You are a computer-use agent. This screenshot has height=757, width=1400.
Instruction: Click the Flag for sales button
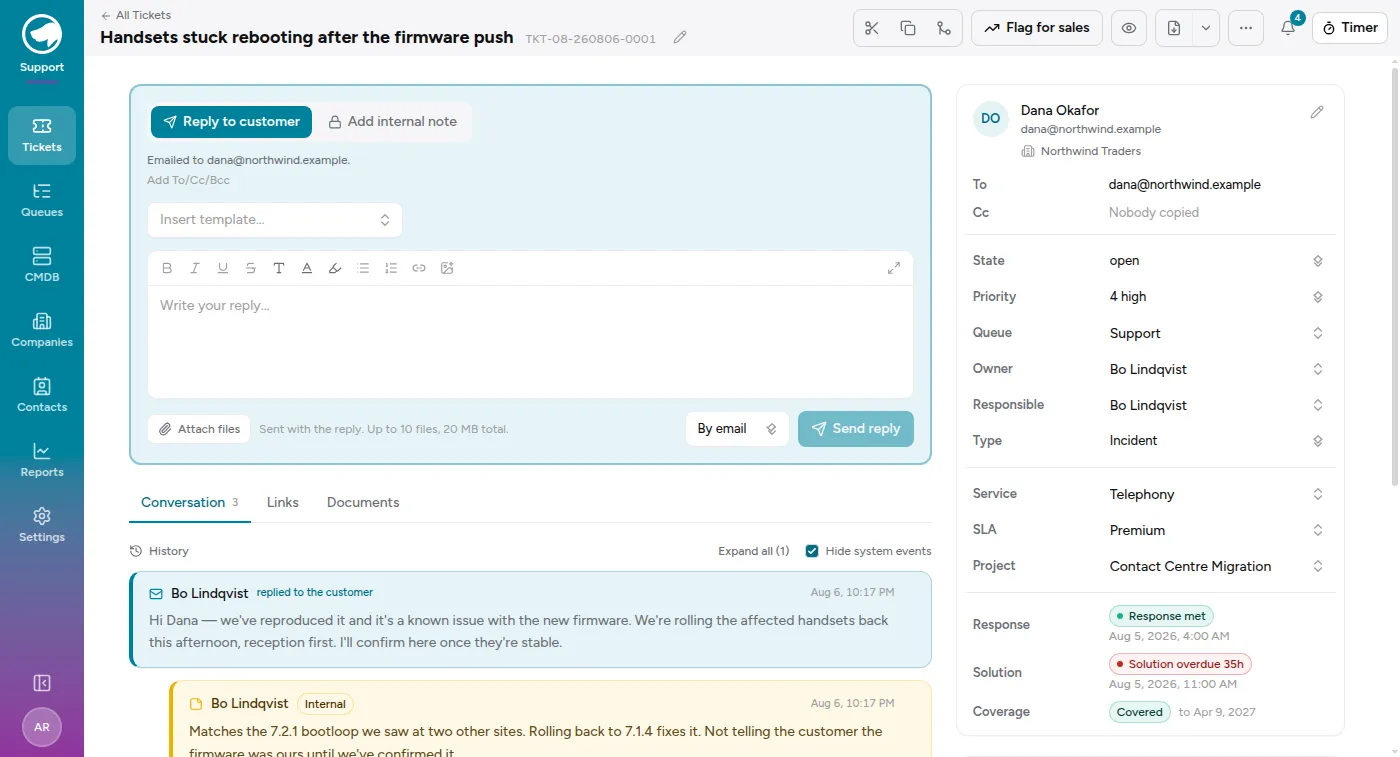point(1037,28)
